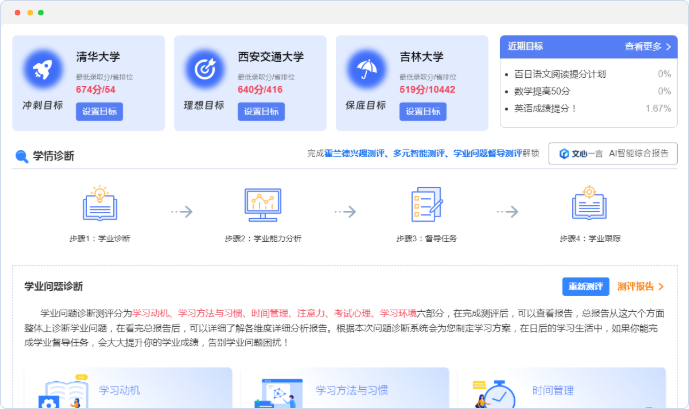689x409 pixels.
Task: Click the 重新测评 button
Action: pyautogui.click(x=585, y=286)
